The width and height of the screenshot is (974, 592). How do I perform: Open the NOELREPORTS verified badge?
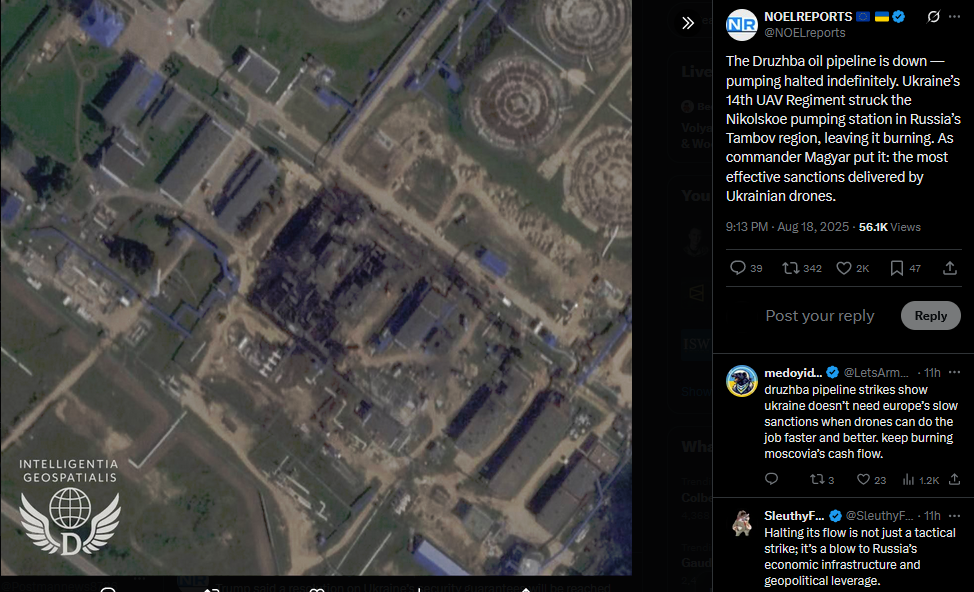[x=898, y=17]
